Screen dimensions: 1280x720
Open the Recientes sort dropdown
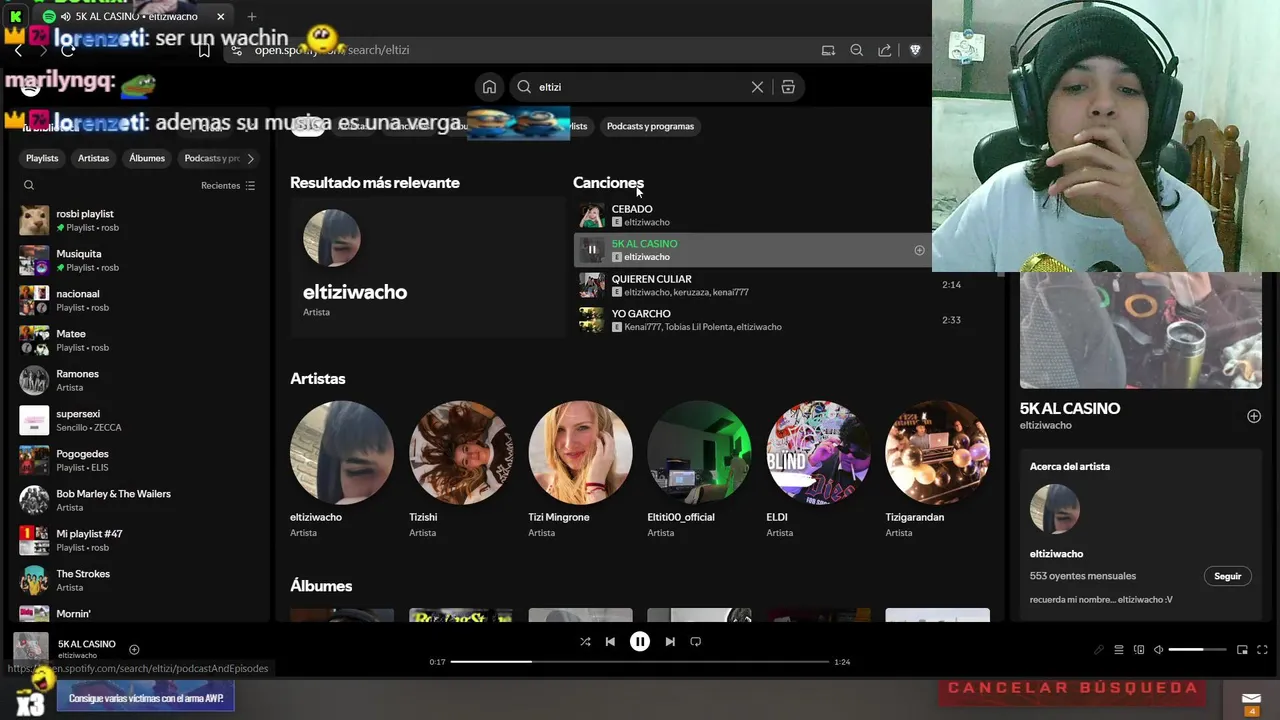(x=228, y=185)
